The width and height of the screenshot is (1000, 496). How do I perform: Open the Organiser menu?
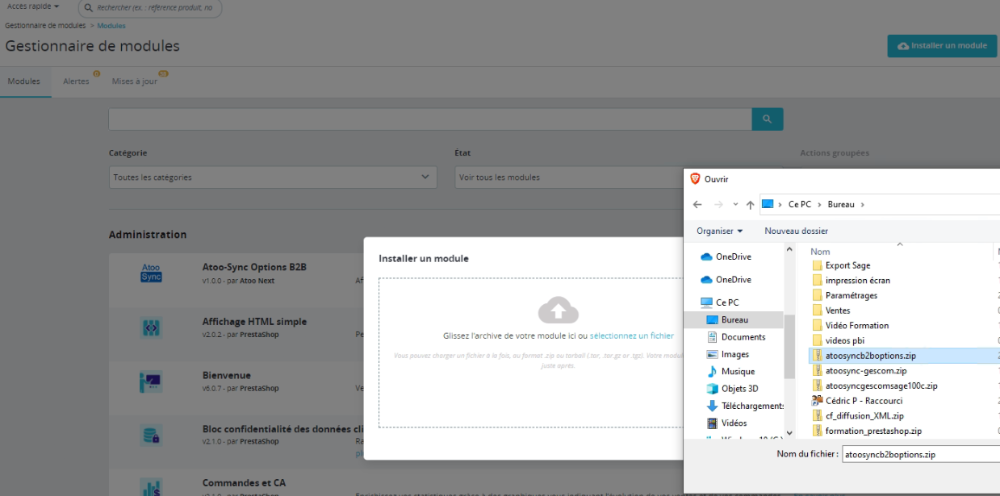[719, 231]
